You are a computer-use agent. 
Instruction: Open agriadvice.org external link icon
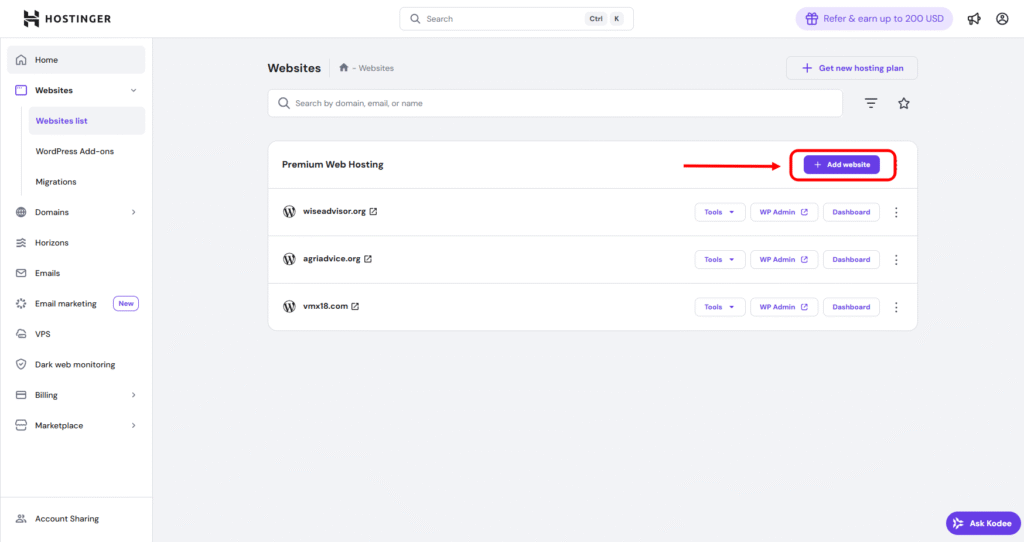(368, 259)
